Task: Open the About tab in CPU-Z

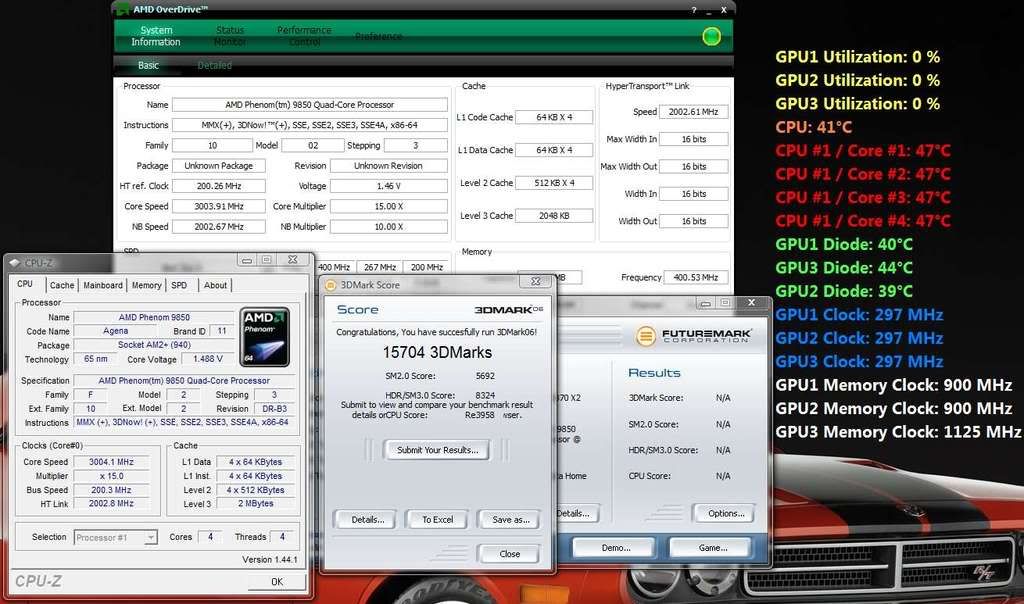Action: [215, 285]
